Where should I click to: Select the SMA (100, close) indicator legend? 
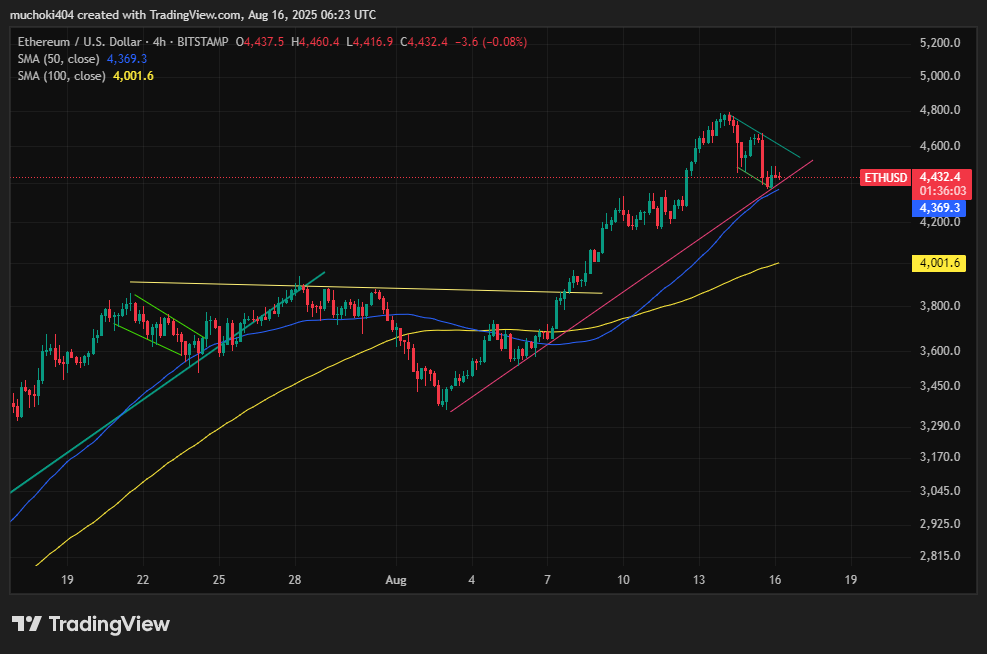59,76
